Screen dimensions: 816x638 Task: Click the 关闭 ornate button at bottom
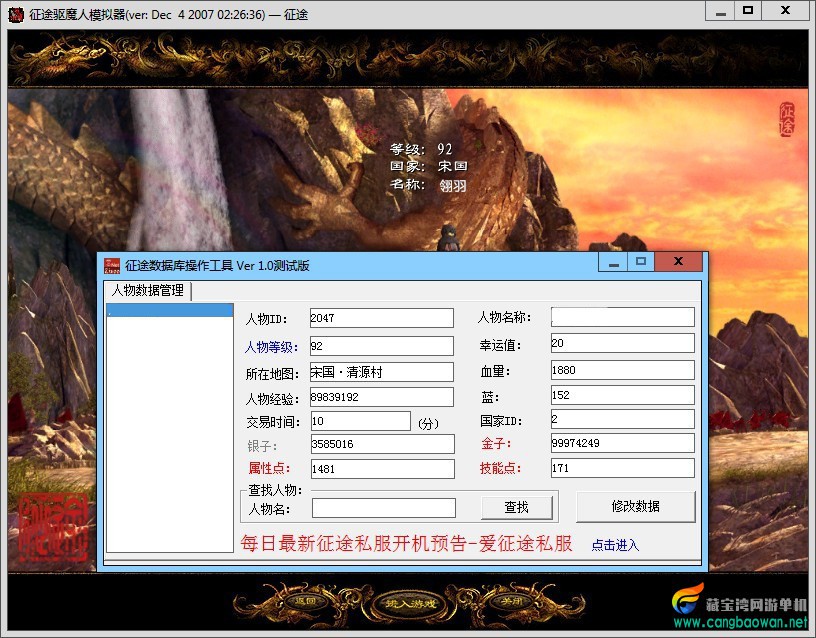(511, 602)
